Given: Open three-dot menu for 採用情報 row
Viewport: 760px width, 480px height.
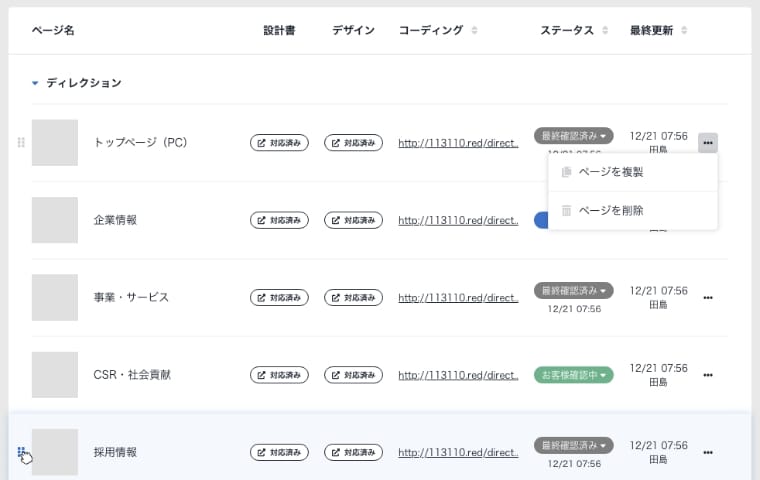Looking at the screenshot, I should click(x=708, y=452).
